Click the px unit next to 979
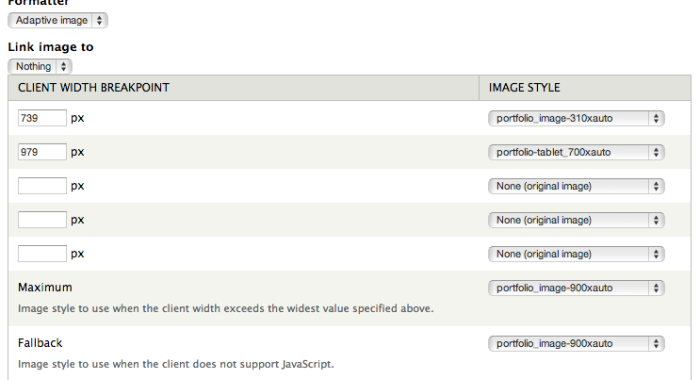 77,152
